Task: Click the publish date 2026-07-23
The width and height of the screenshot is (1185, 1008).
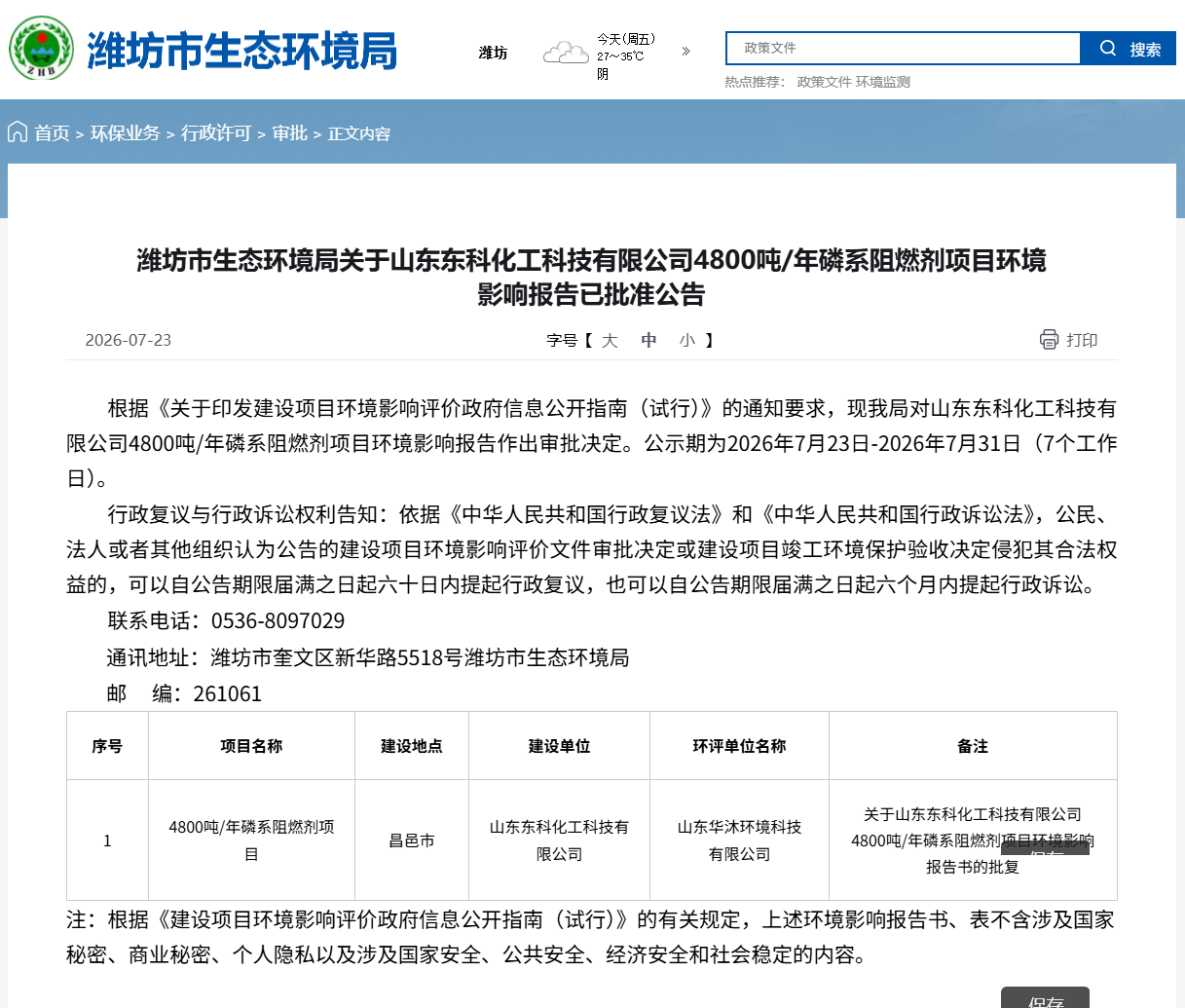Action: (128, 340)
